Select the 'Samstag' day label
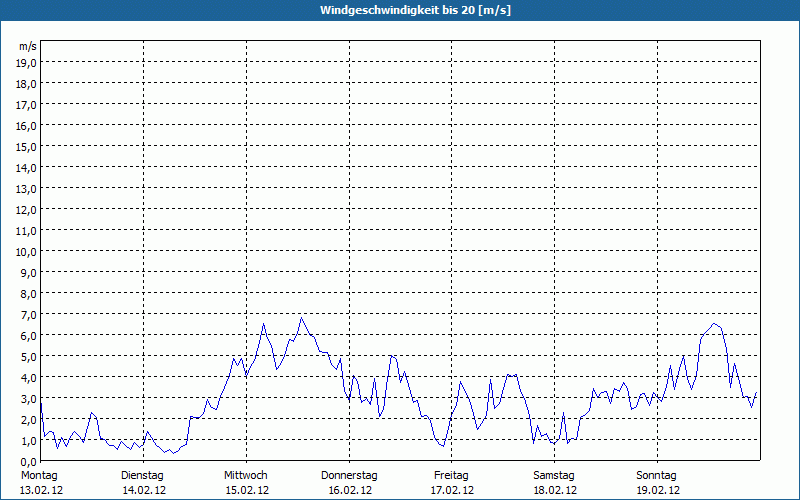Screen dimensions: 800x500 (554, 476)
